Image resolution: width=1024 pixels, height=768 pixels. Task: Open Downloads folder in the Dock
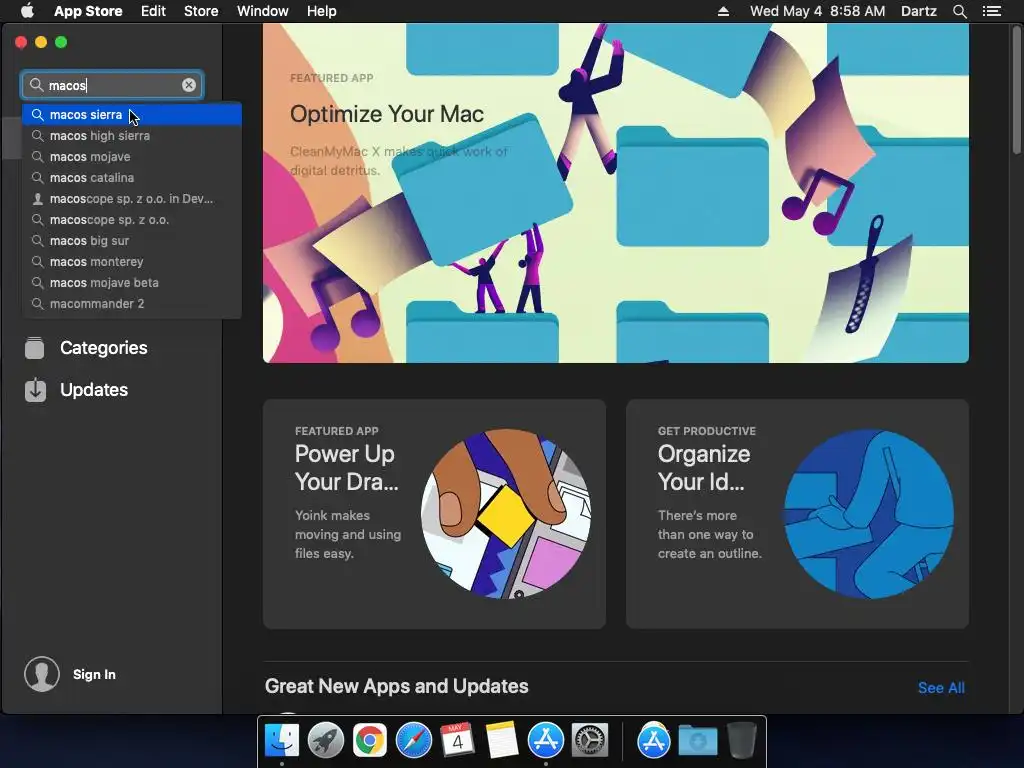click(x=697, y=741)
